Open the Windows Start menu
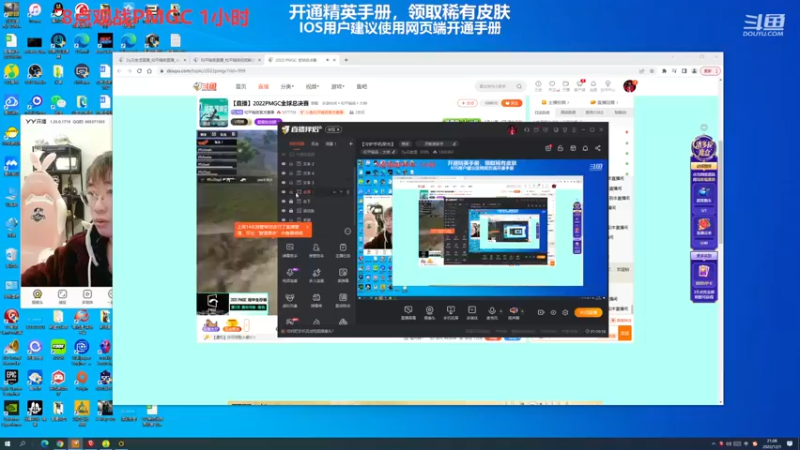 click(7, 444)
